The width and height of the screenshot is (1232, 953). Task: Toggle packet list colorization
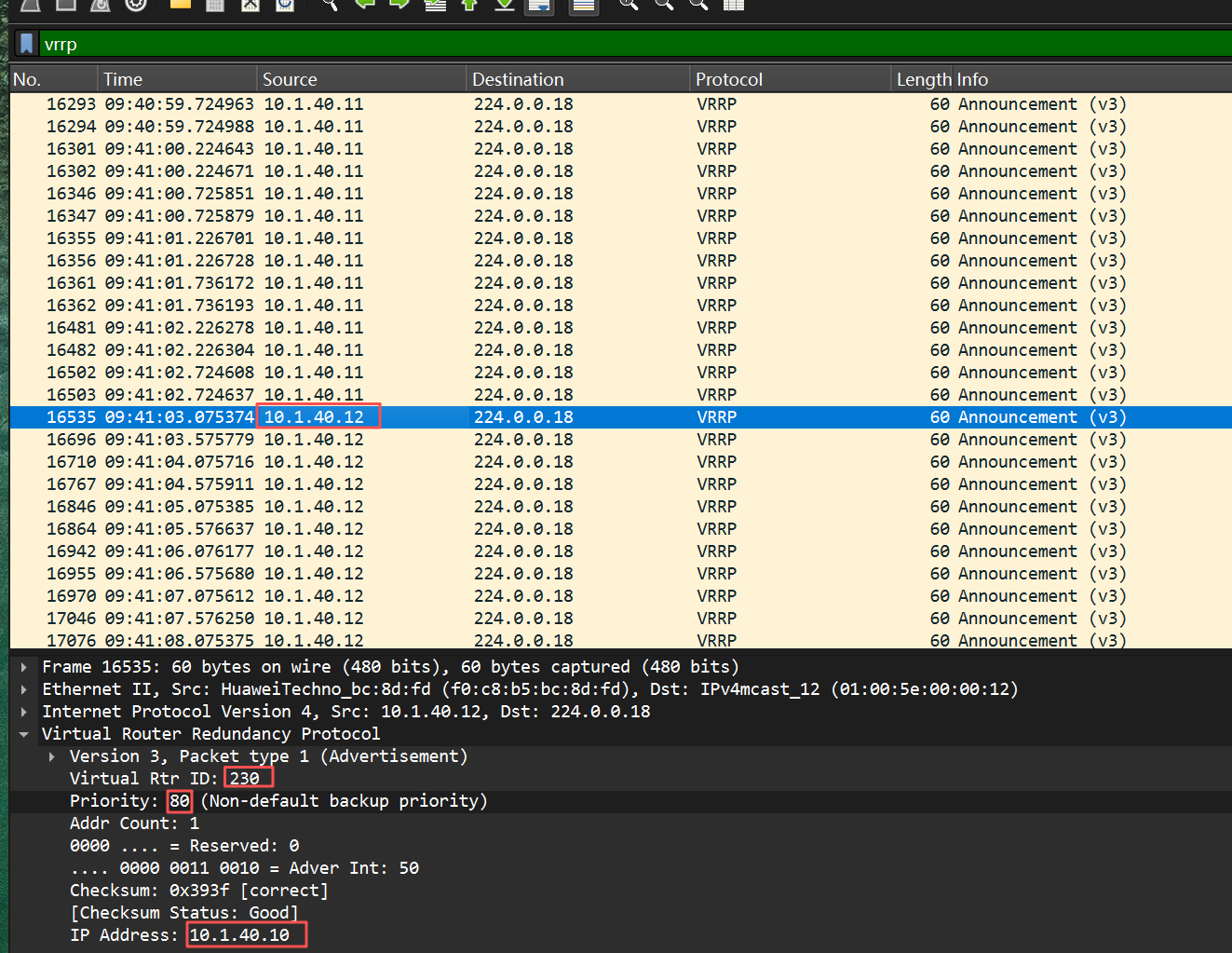pos(584,6)
